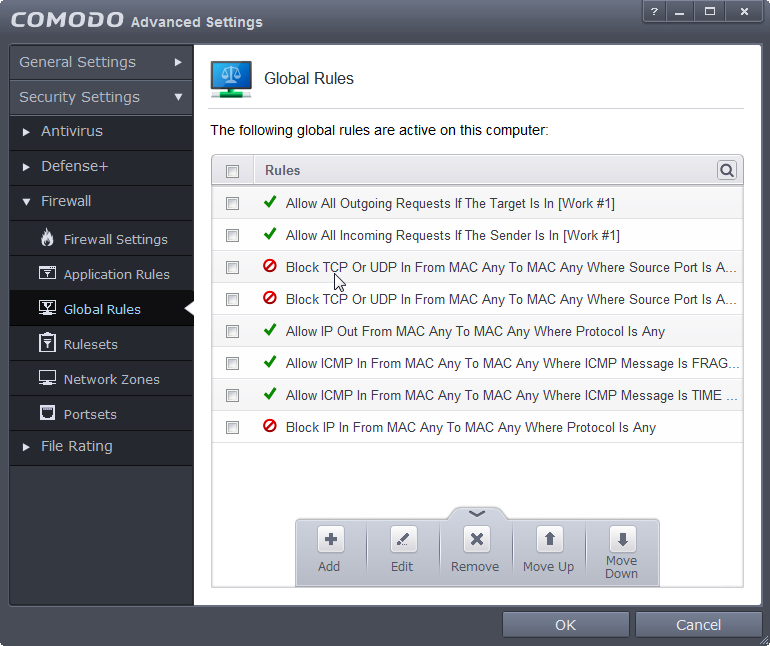Screen dimensions: 770x646
Task: Open the search magnifier in Rules header
Action: point(727,171)
